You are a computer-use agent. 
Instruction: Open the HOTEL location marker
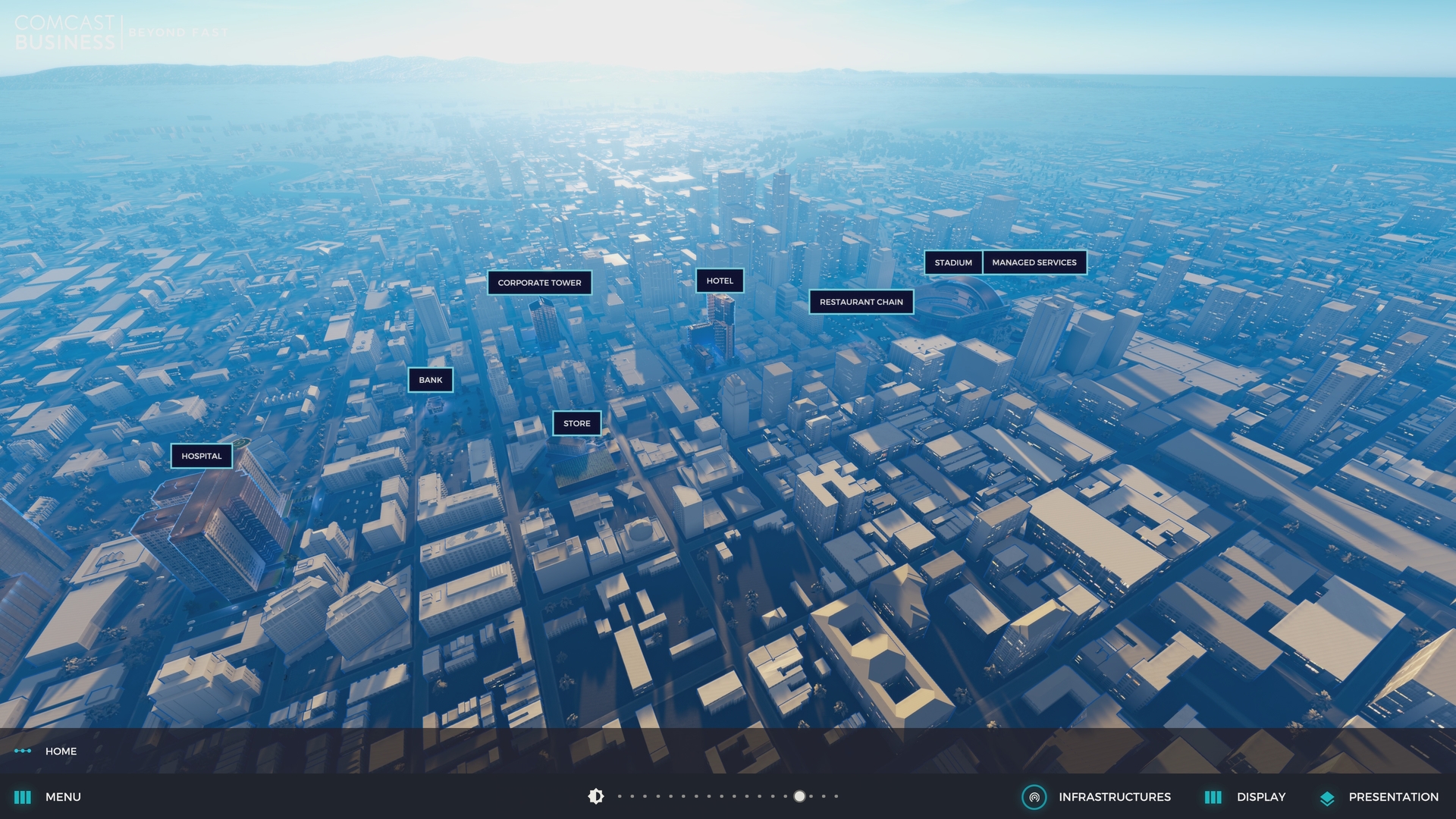point(720,281)
